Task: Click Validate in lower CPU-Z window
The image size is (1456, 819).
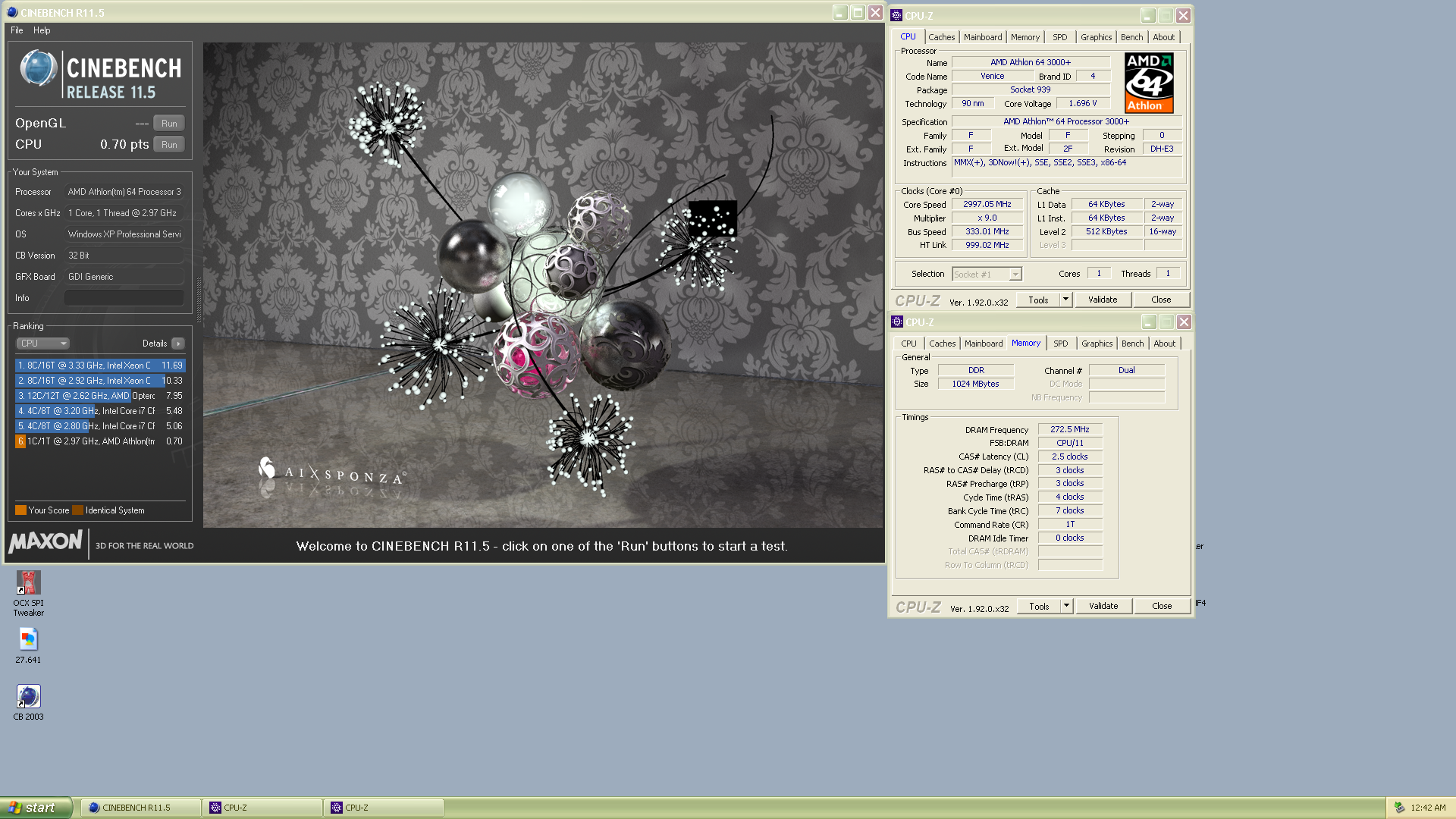Action: pyautogui.click(x=1103, y=607)
